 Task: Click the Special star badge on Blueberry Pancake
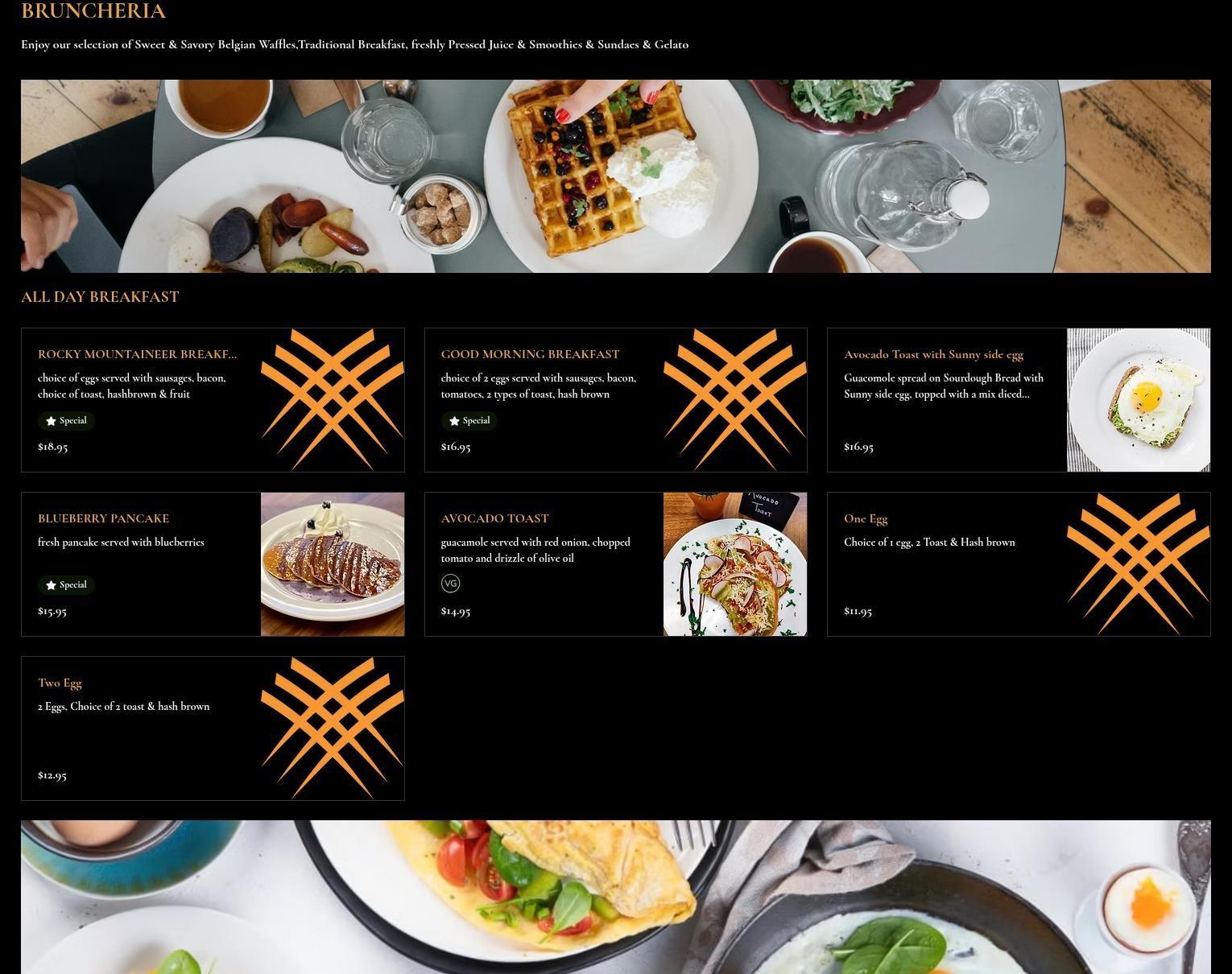(x=66, y=585)
